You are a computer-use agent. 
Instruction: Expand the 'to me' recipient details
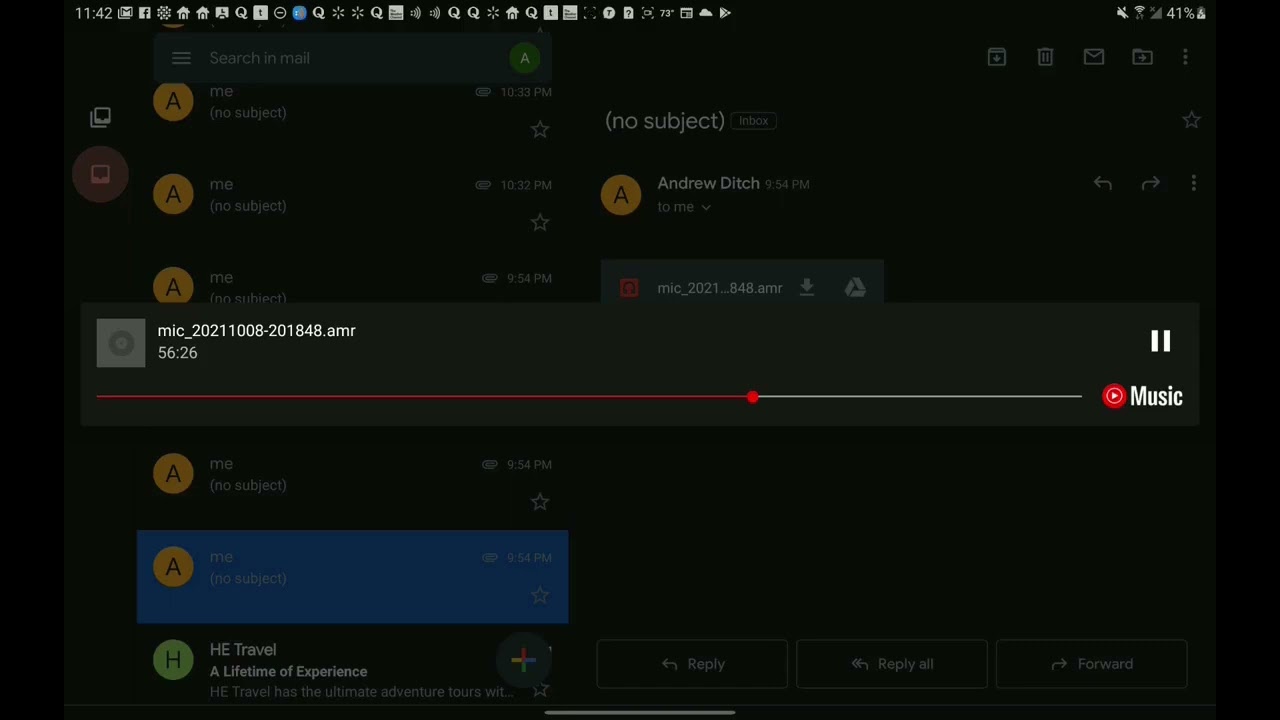click(684, 207)
